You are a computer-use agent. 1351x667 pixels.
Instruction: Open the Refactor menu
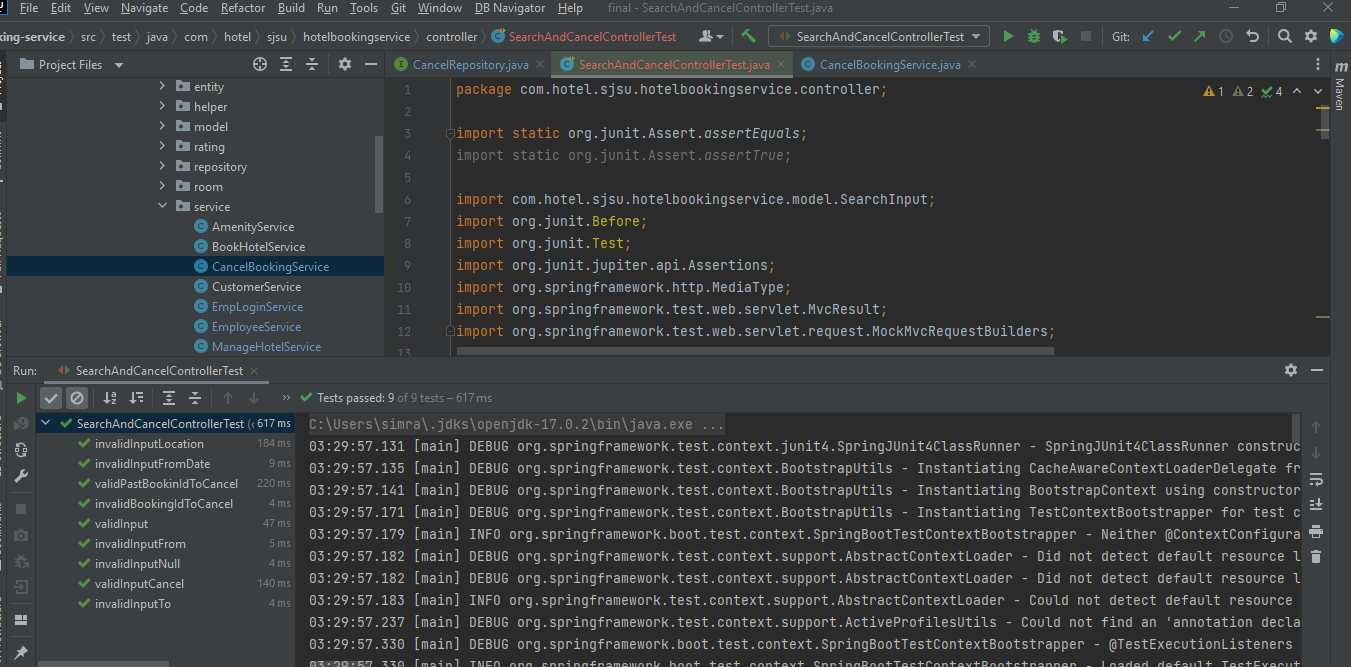(243, 7)
